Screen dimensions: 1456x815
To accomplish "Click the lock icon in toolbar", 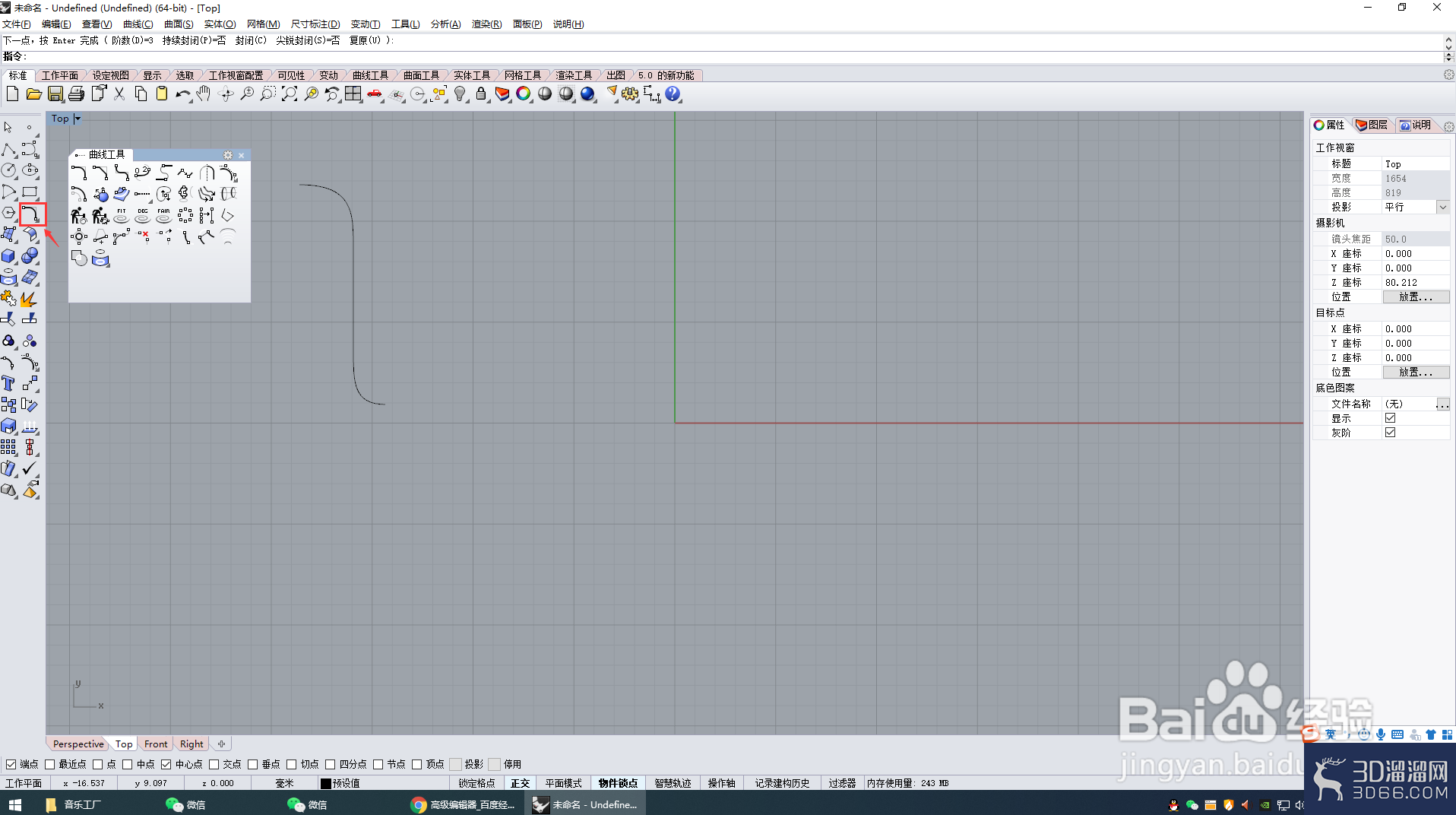I will click(x=481, y=94).
